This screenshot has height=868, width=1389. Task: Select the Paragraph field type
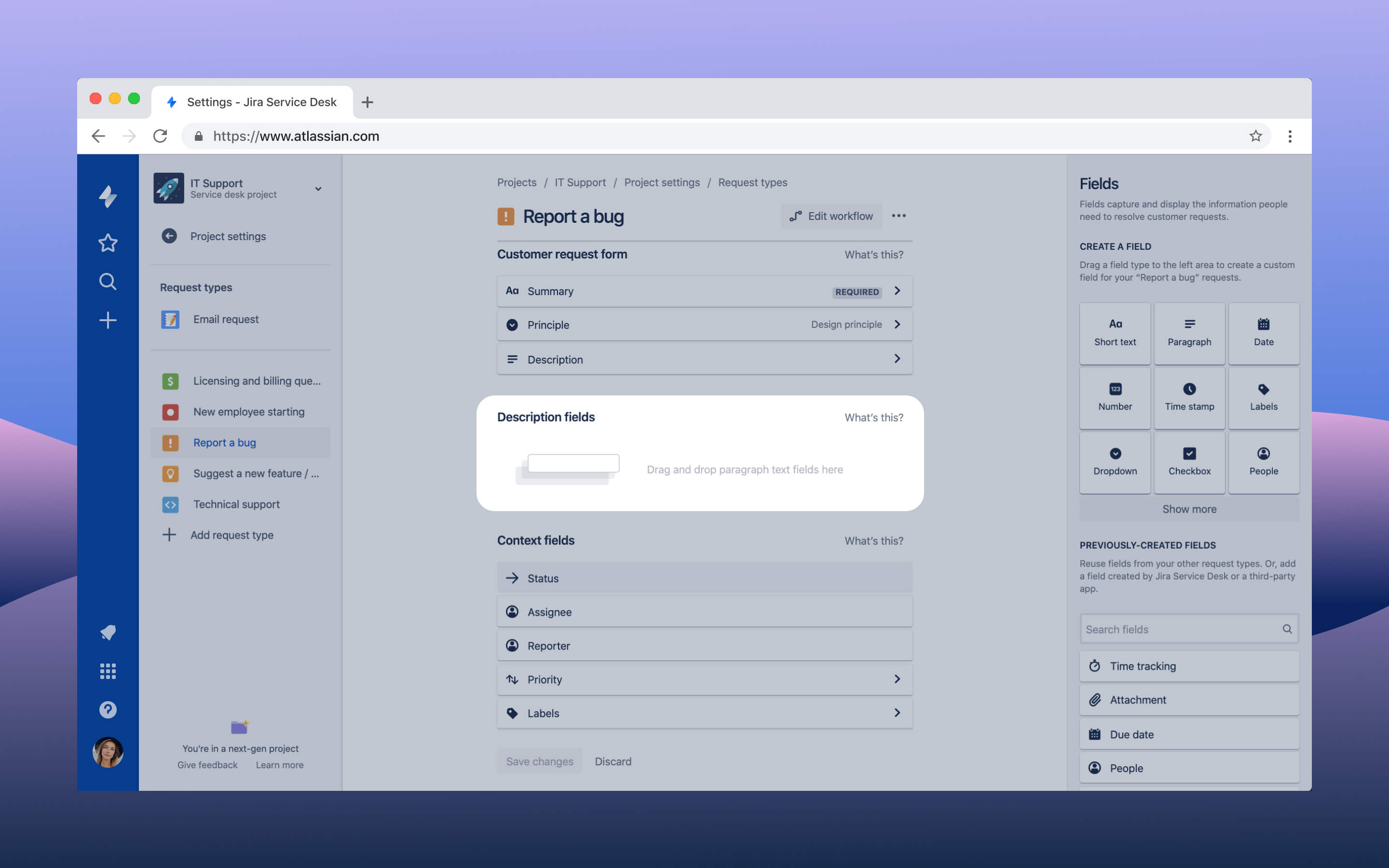point(1189,333)
